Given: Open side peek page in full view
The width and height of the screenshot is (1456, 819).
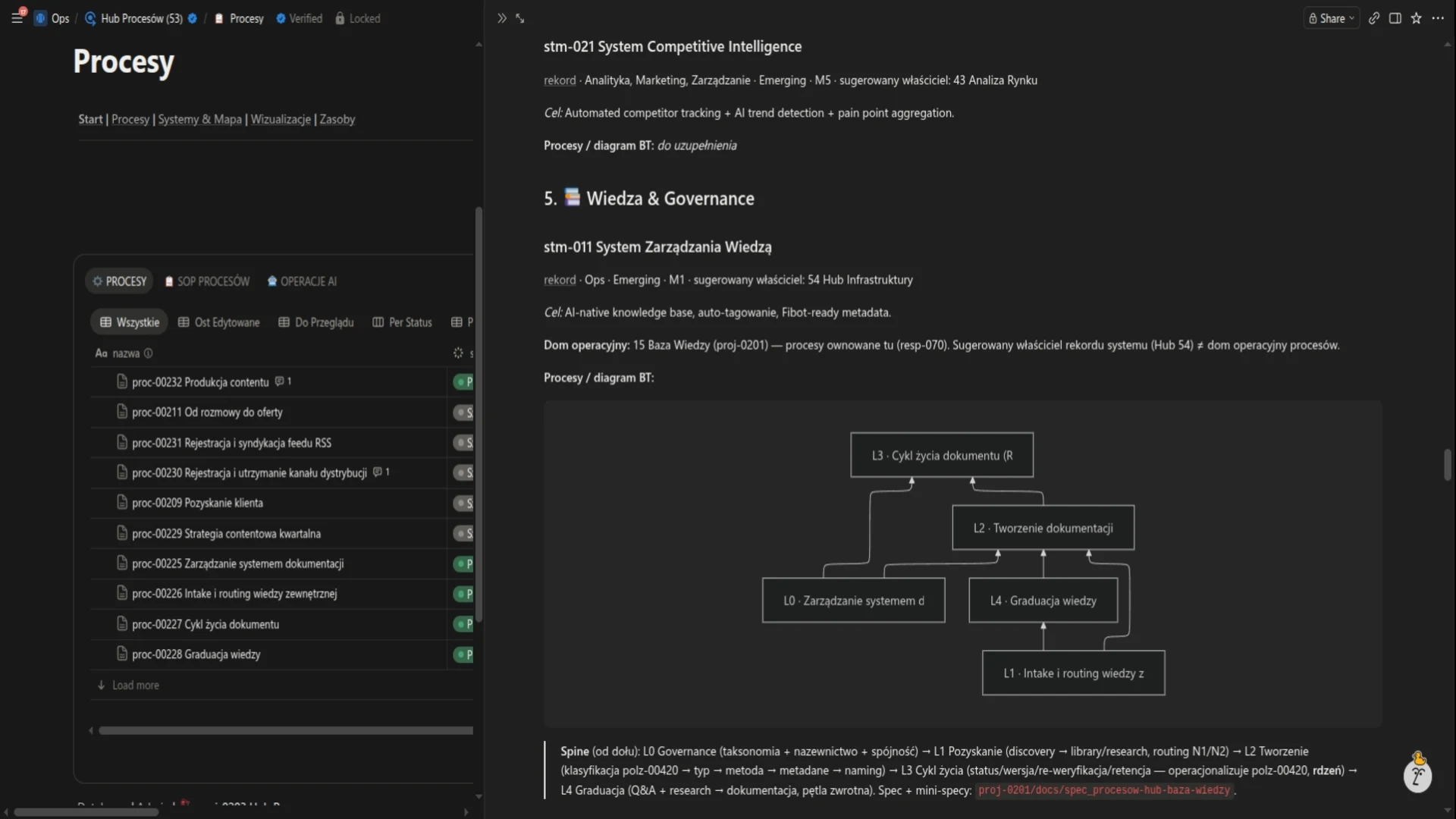Looking at the screenshot, I should coord(520,18).
